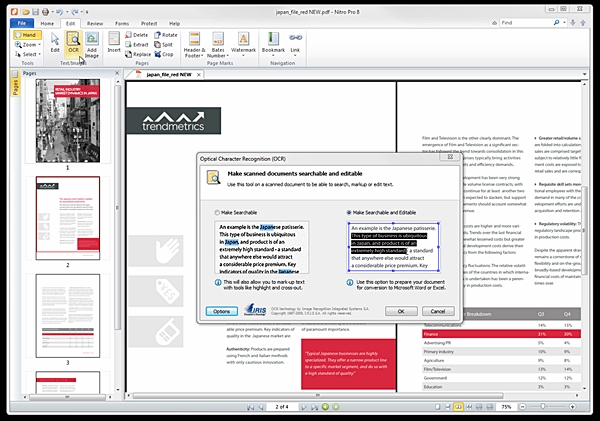The height and width of the screenshot is (421, 600).
Task: Click the Find magnifier icon
Action: [556, 23]
